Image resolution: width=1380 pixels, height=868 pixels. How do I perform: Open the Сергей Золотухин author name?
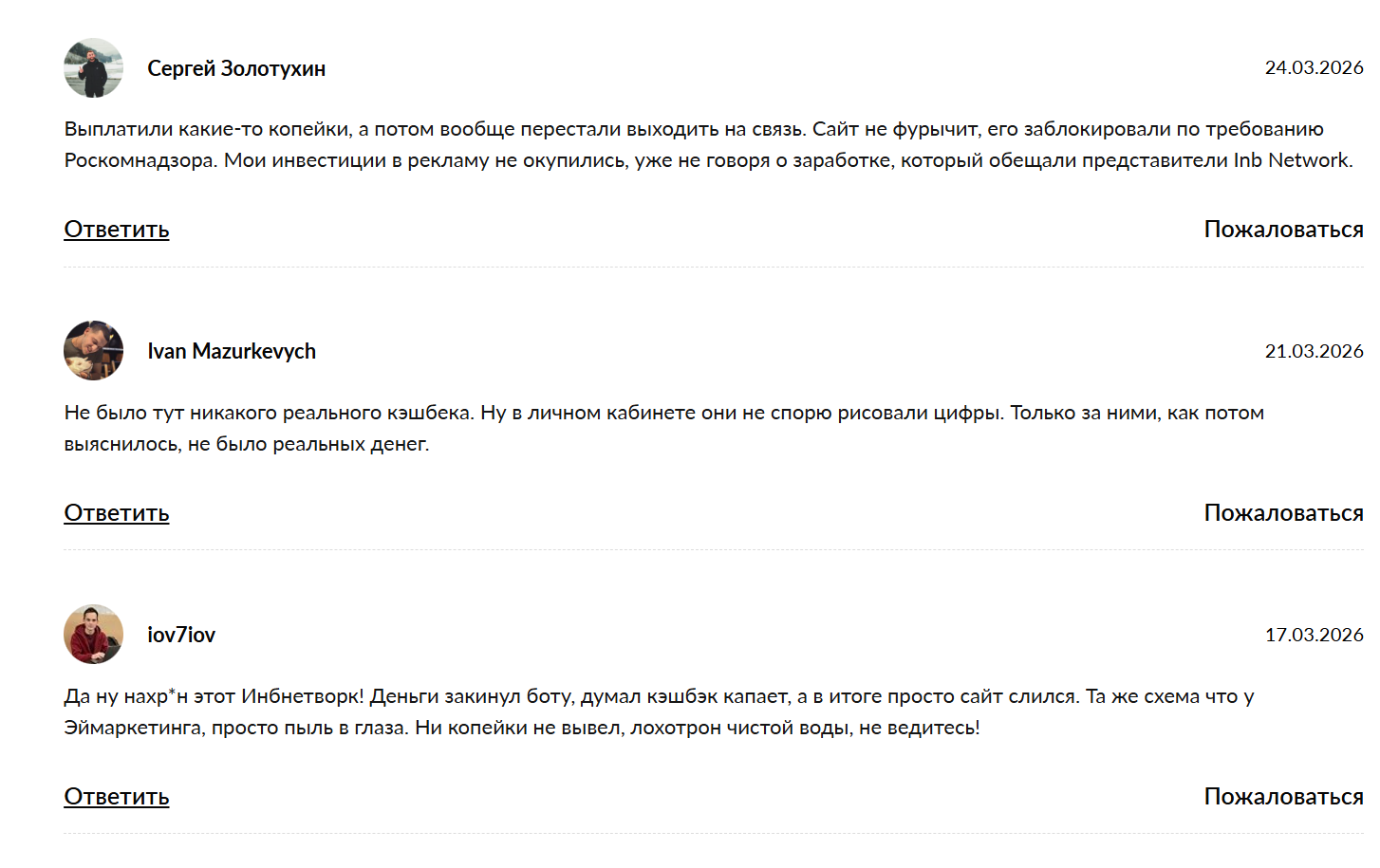(236, 68)
